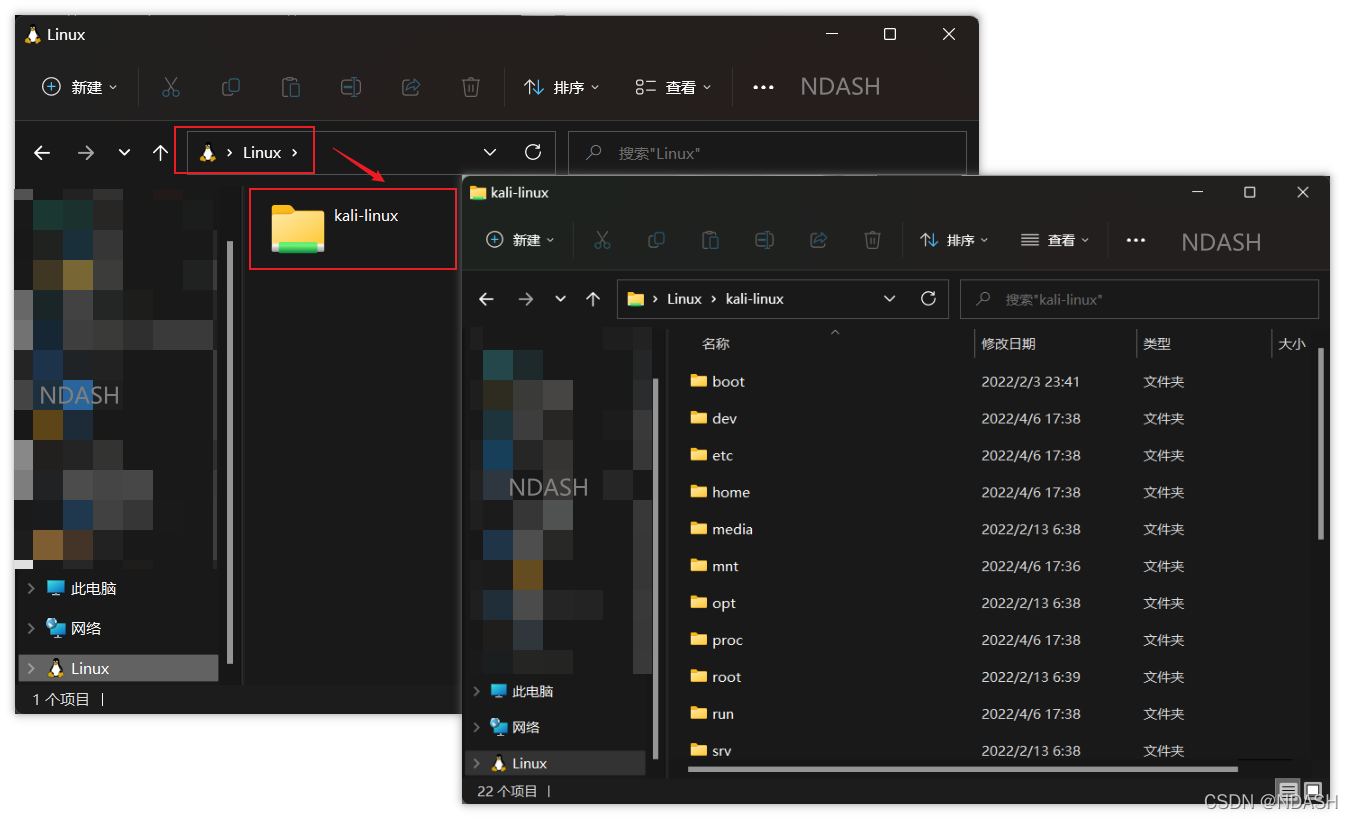Expand 此电脑 in kali-linux window sidebar
The height and width of the screenshot is (819, 1353).
476,691
